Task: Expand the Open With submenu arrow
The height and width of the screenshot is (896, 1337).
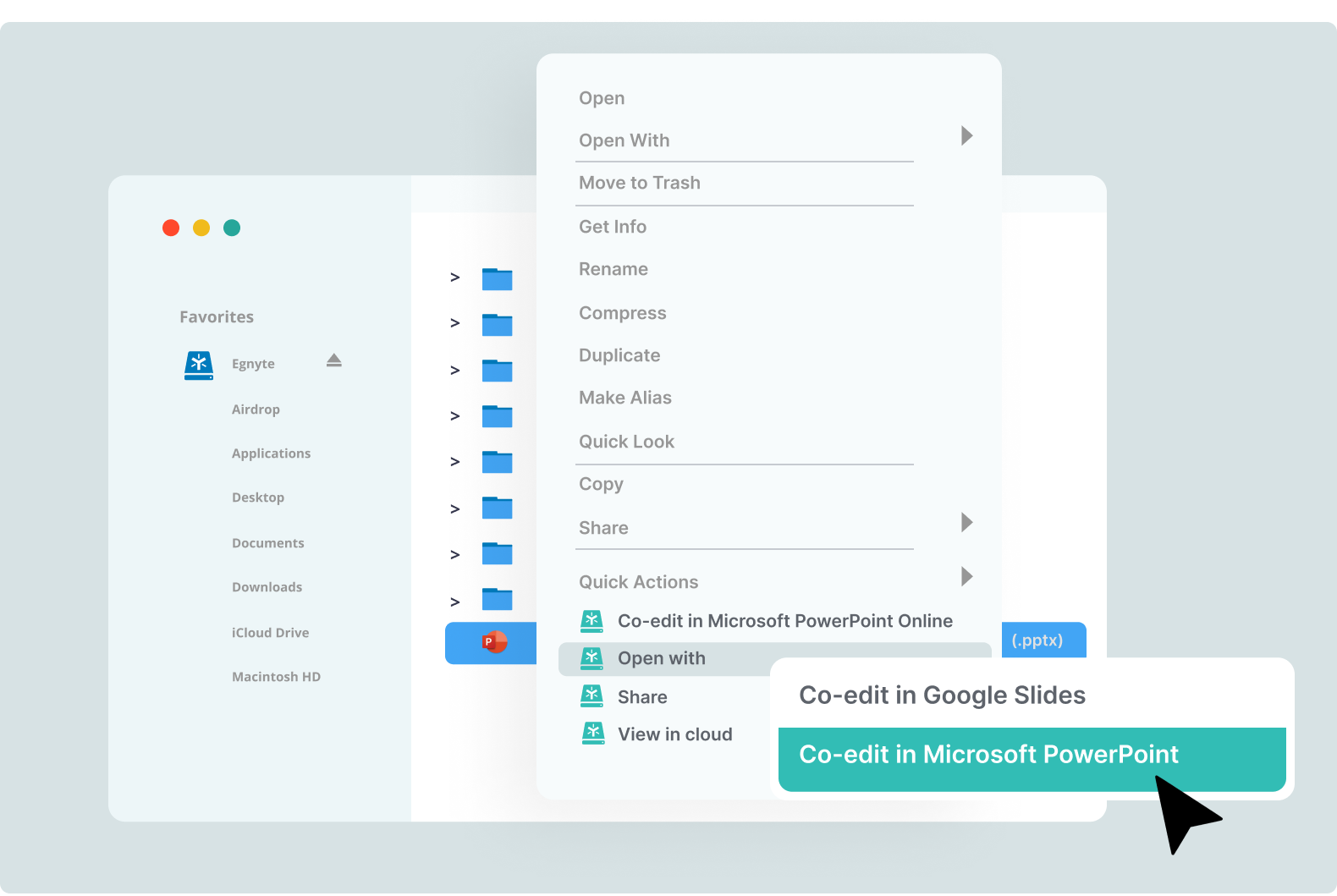Action: 966,136
